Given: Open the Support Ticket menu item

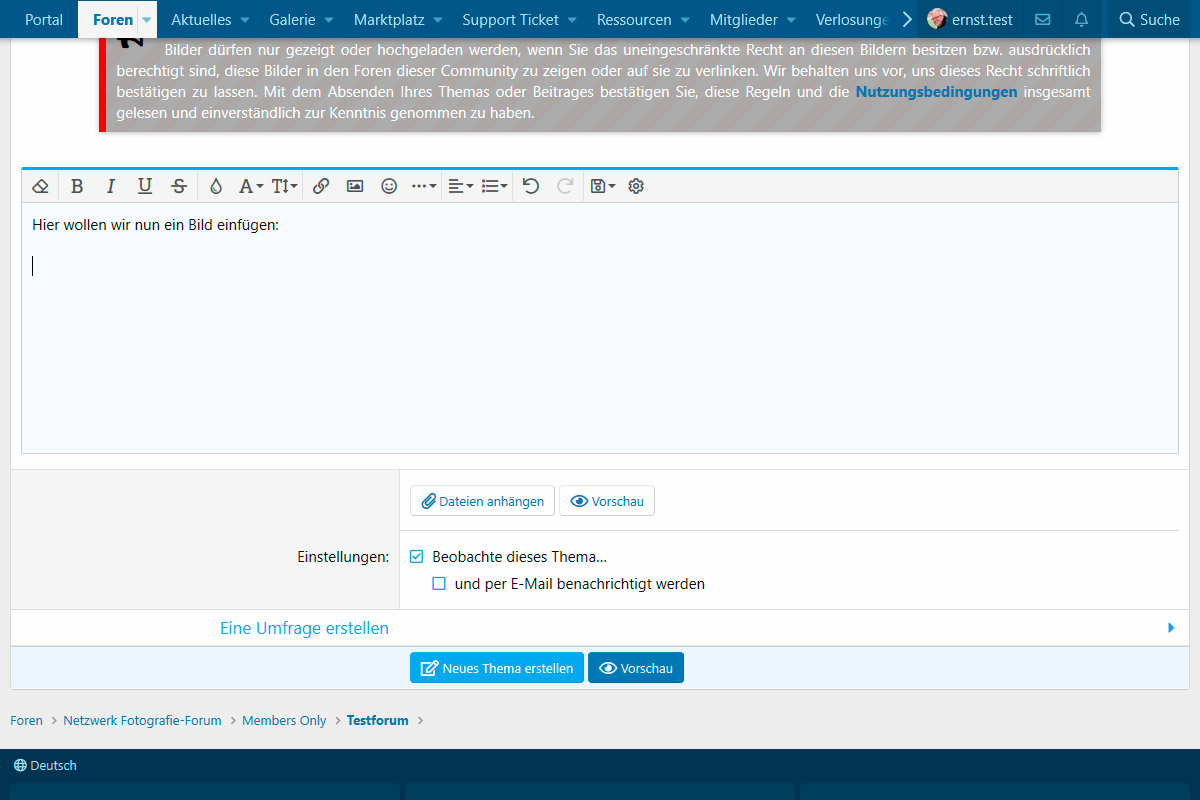Looking at the screenshot, I should [511, 19].
